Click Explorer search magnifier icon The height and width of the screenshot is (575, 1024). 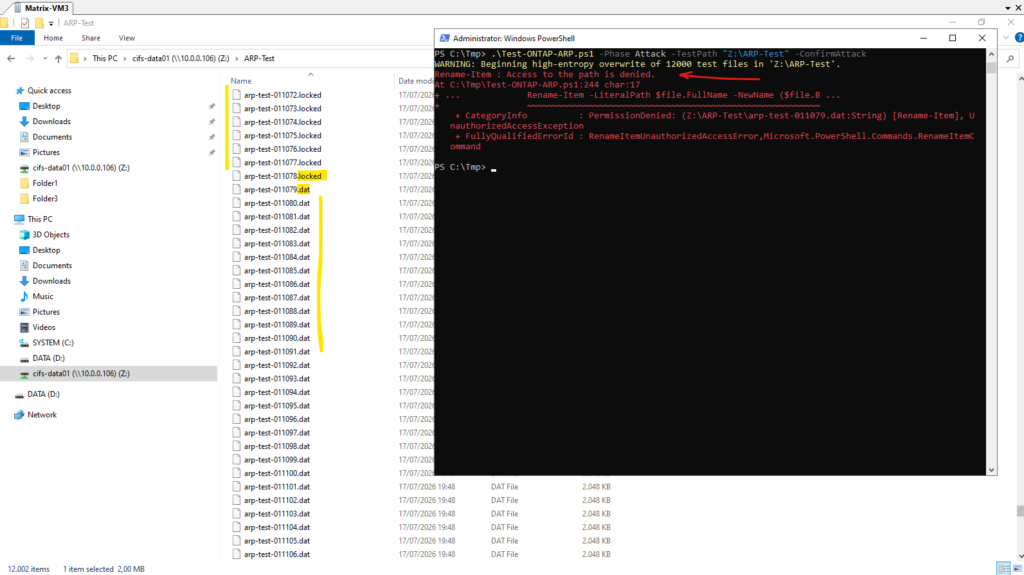click(1010, 58)
